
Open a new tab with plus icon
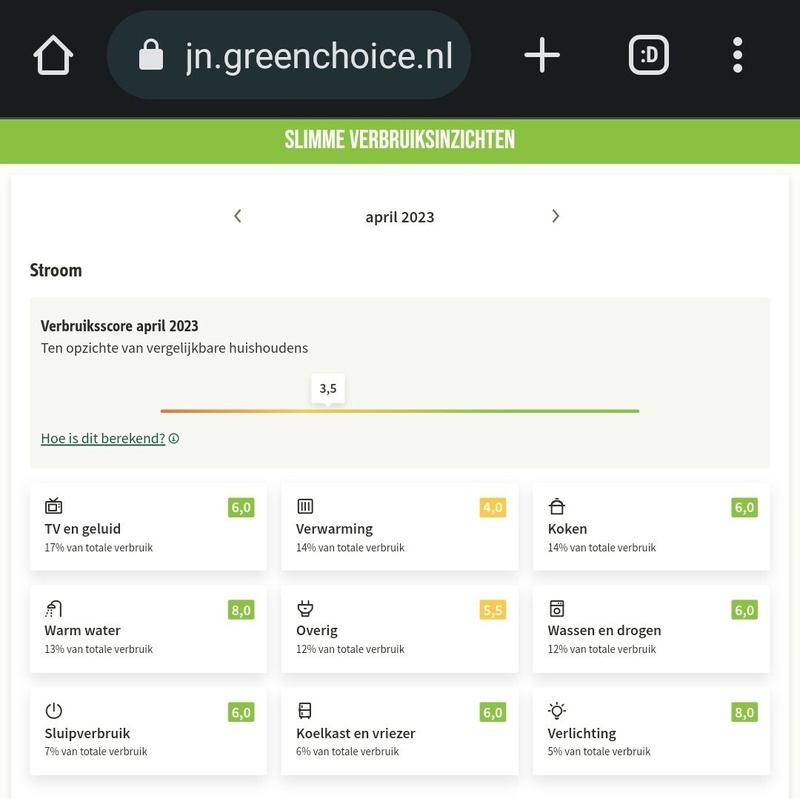(542, 55)
